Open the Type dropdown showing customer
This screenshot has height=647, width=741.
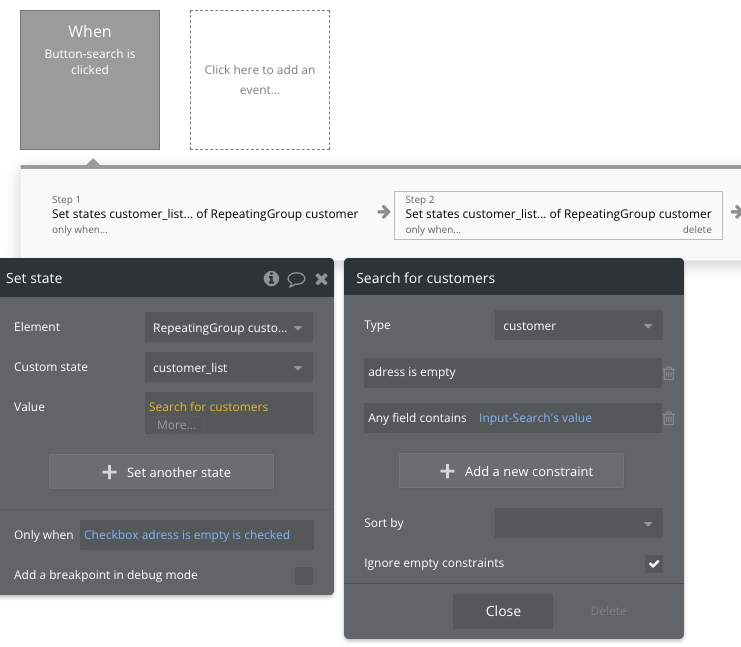tap(578, 326)
